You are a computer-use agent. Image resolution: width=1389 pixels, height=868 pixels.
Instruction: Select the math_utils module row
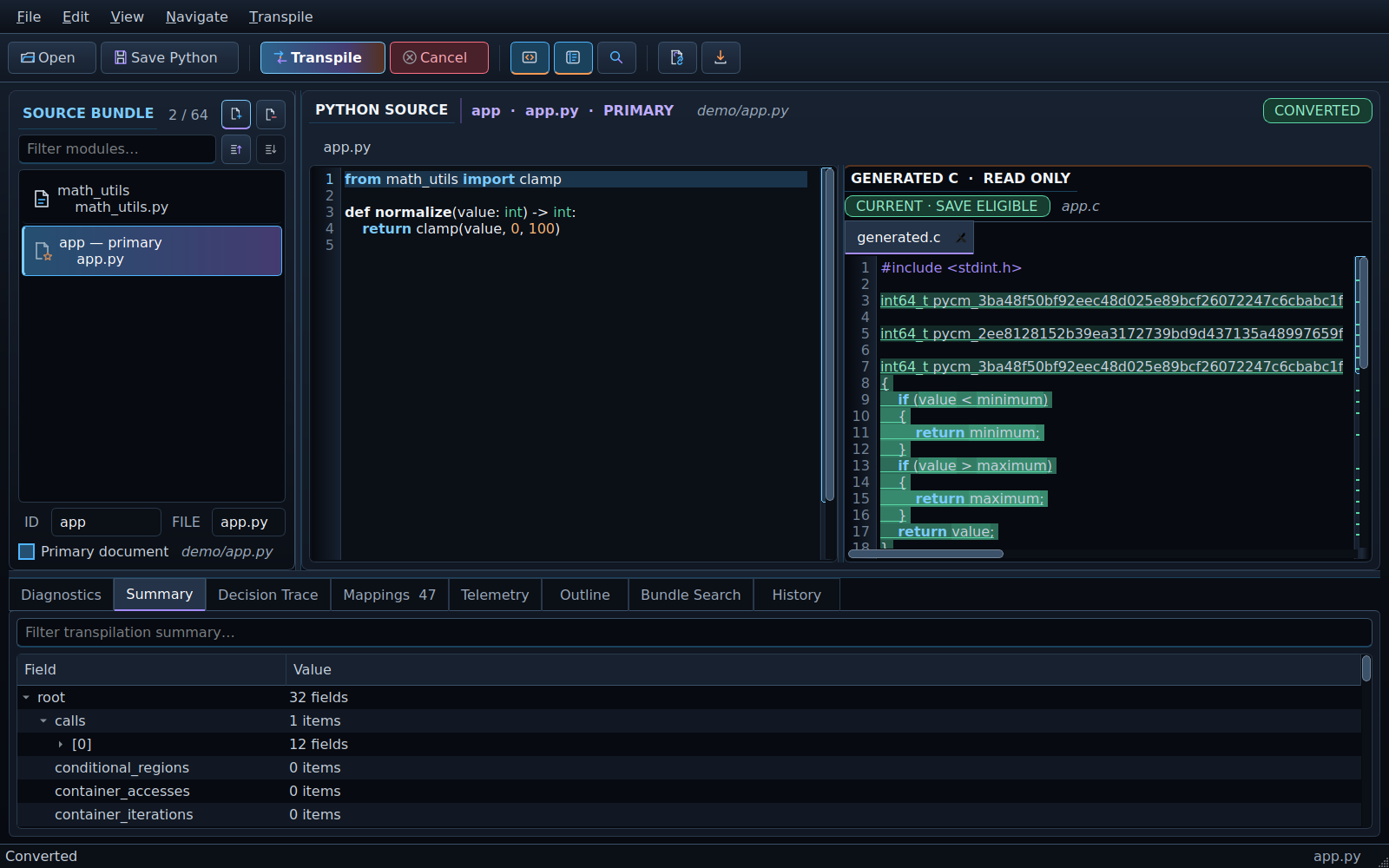click(152, 199)
